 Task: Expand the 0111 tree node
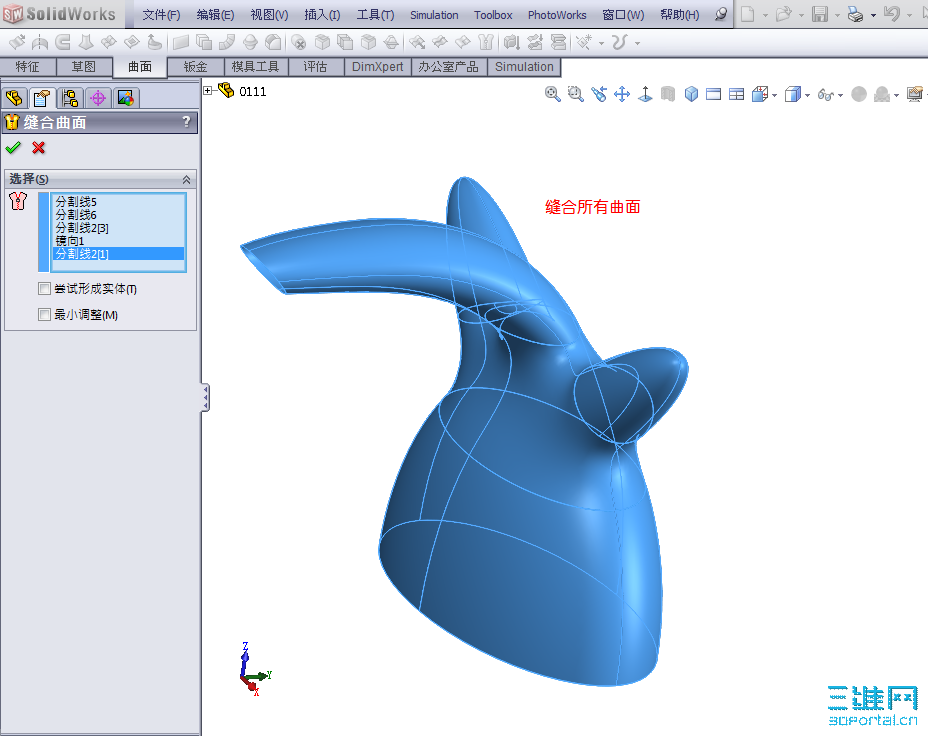(x=207, y=91)
